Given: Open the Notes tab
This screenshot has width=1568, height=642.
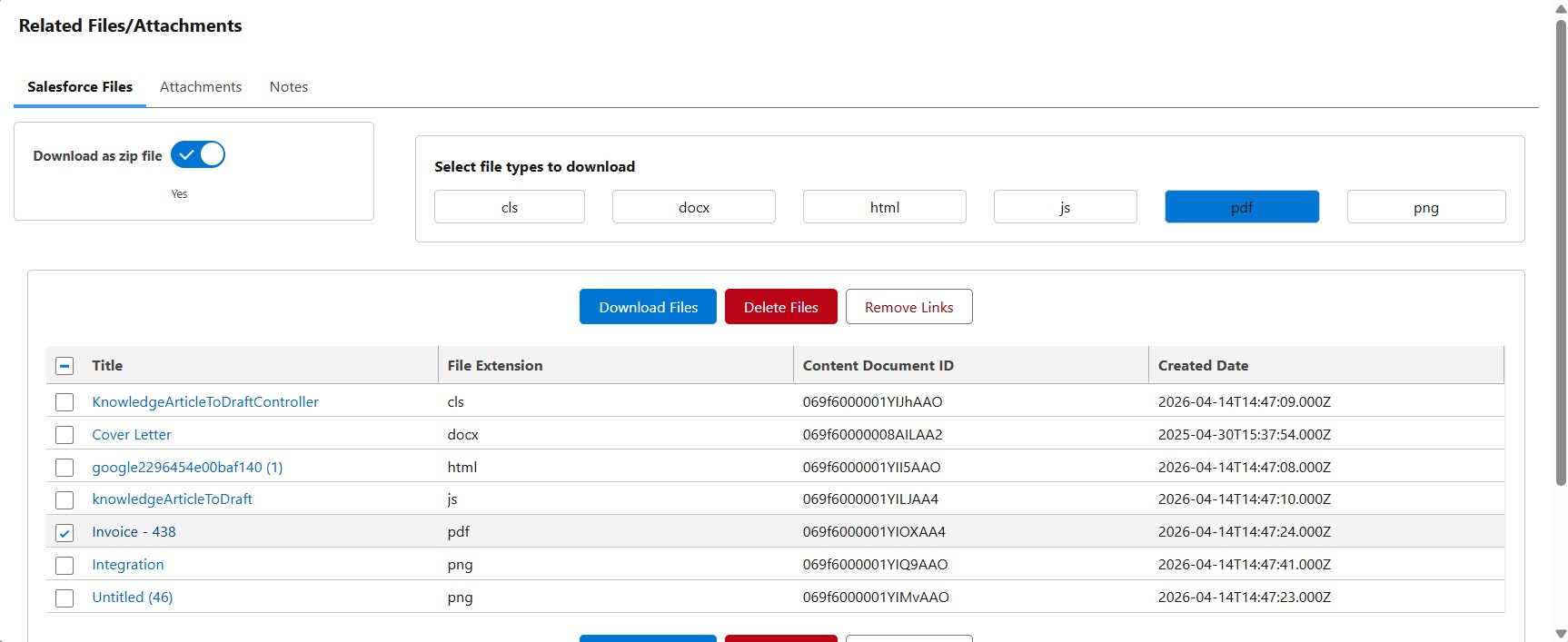Looking at the screenshot, I should click(289, 87).
